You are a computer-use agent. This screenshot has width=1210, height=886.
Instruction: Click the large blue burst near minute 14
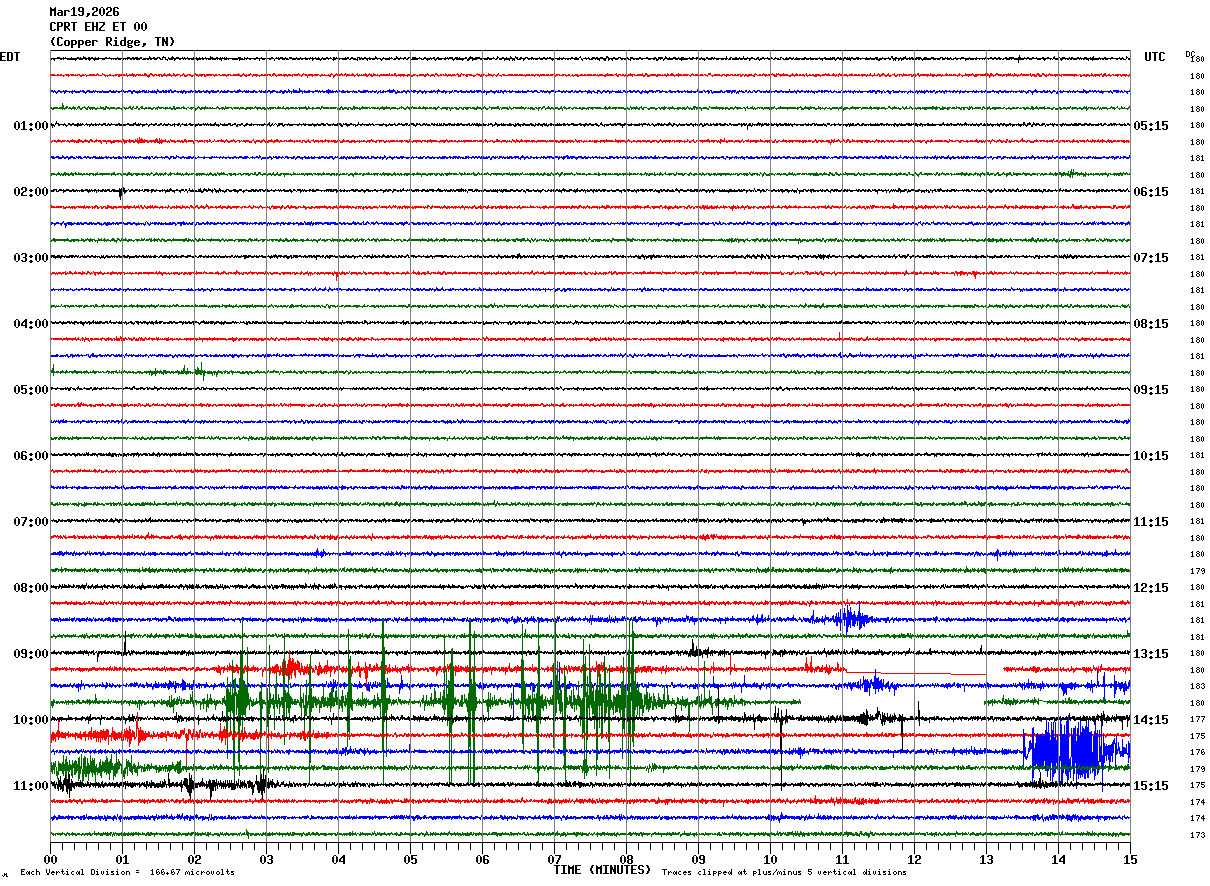click(1075, 750)
